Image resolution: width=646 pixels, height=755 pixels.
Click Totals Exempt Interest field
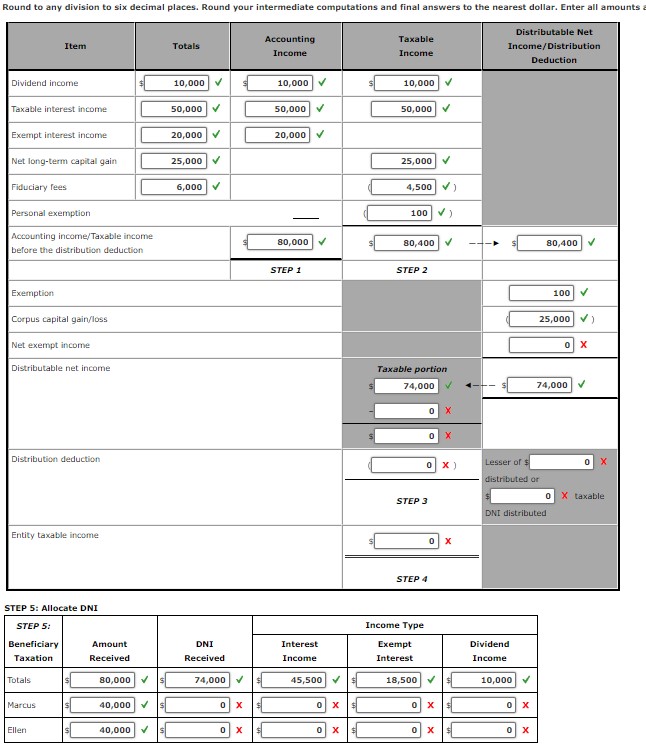(x=388, y=680)
